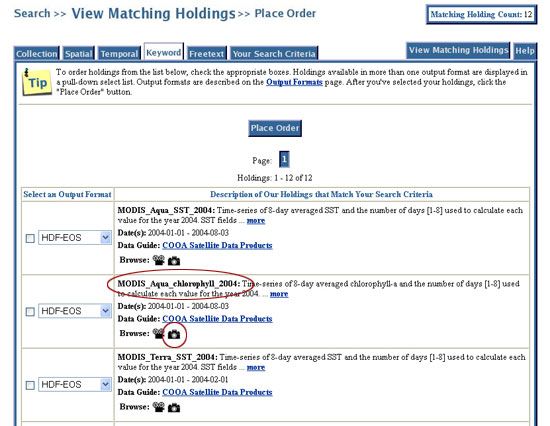Open the Help button
Image resolution: width=550 pixels, height=426 pixels.
(525, 51)
